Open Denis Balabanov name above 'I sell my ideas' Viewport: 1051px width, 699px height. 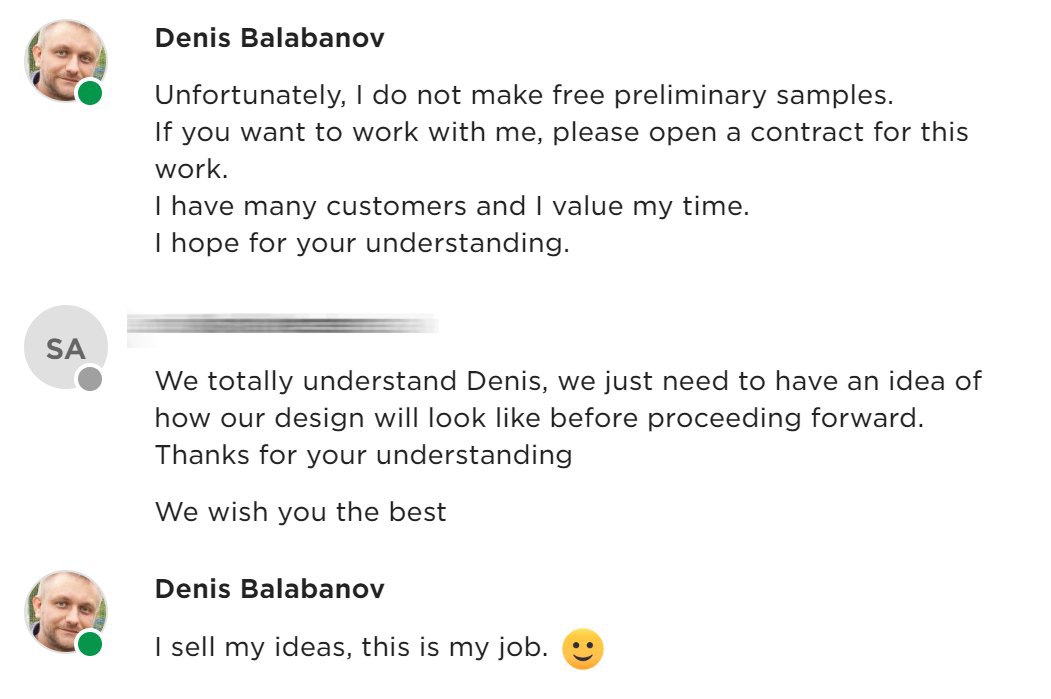[269, 589]
